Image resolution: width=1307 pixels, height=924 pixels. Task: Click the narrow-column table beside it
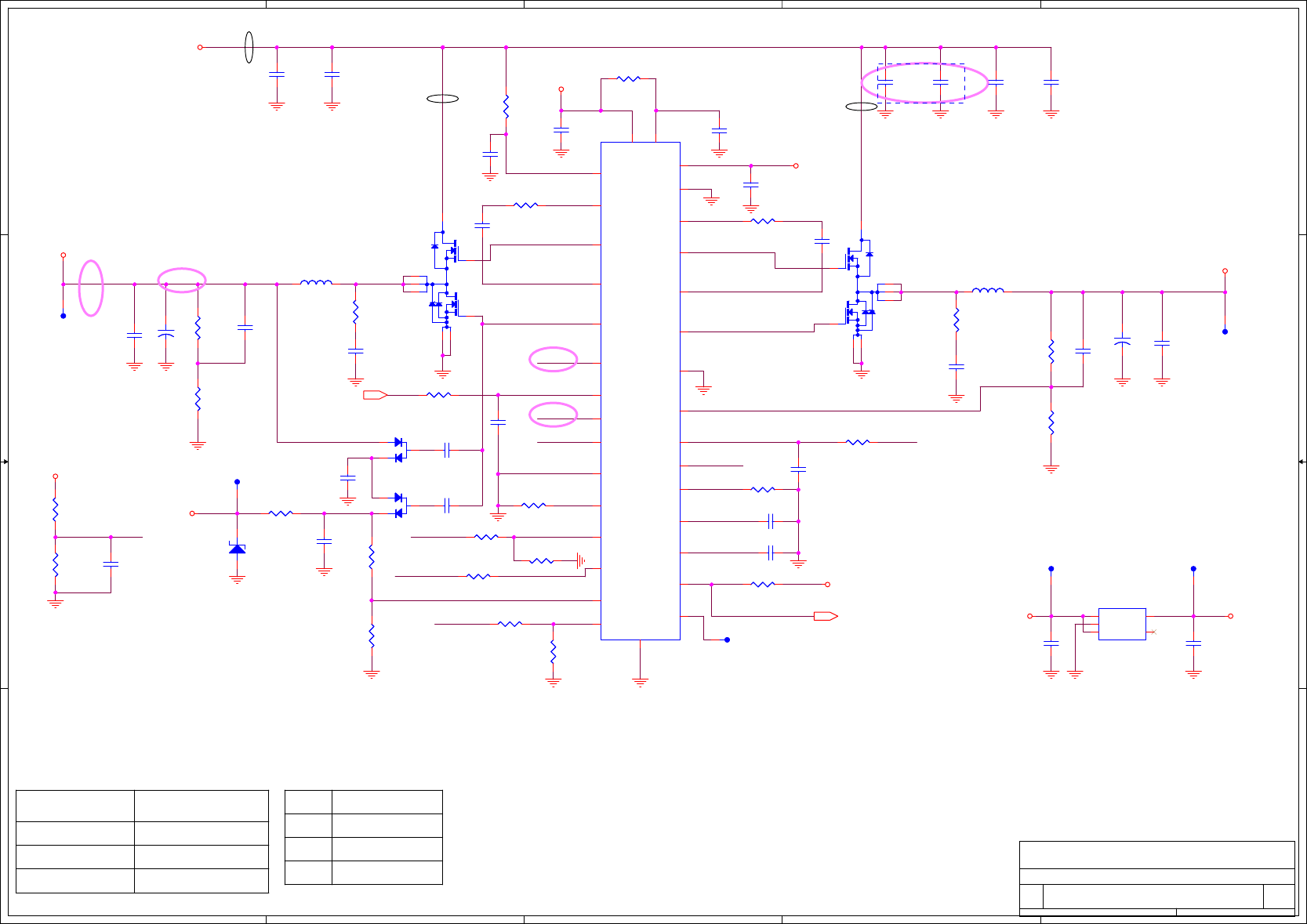click(x=364, y=837)
